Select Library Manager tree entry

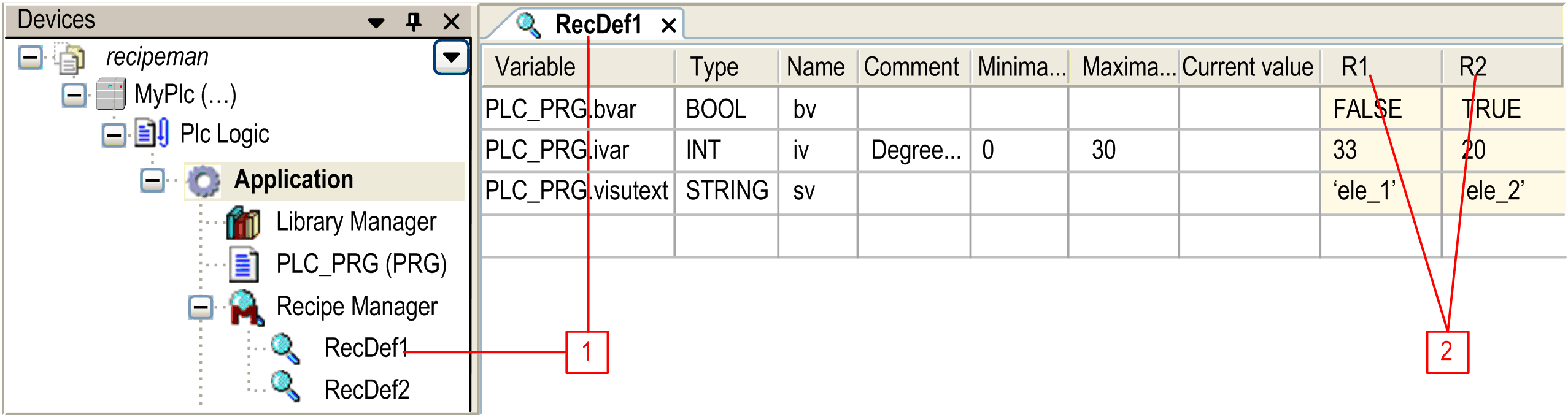click(355, 222)
